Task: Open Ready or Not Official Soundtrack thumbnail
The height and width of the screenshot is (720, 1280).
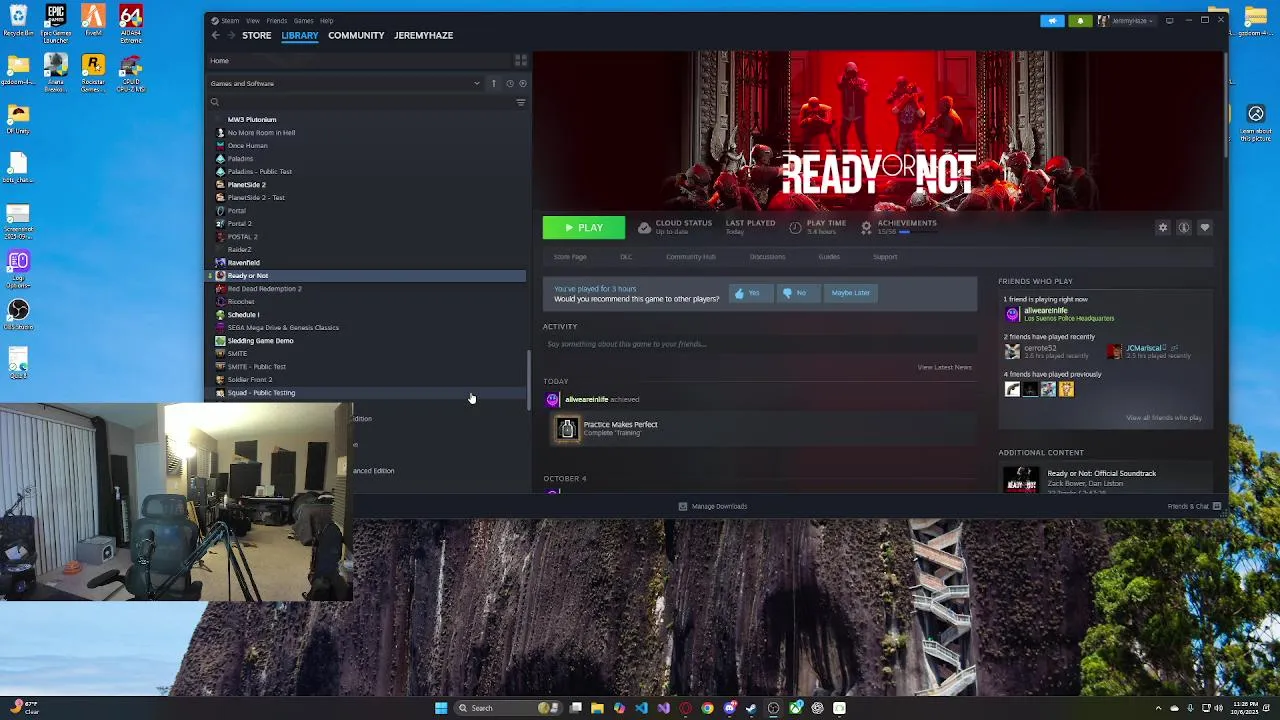Action: click(x=1021, y=480)
